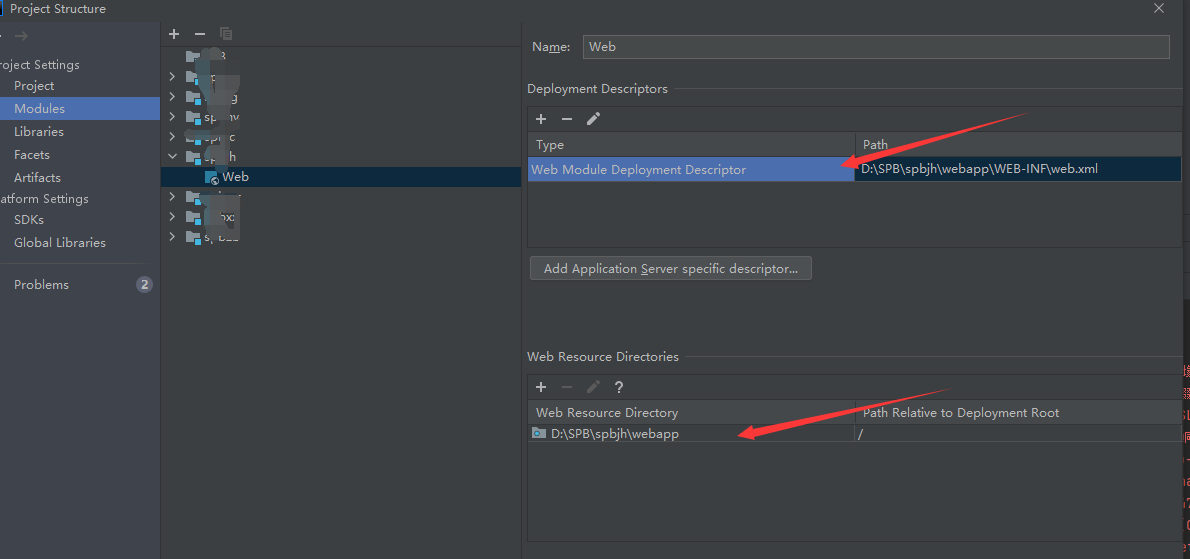Select the Web facet in the module tree
Screen dimensions: 1190x559
click(235, 177)
